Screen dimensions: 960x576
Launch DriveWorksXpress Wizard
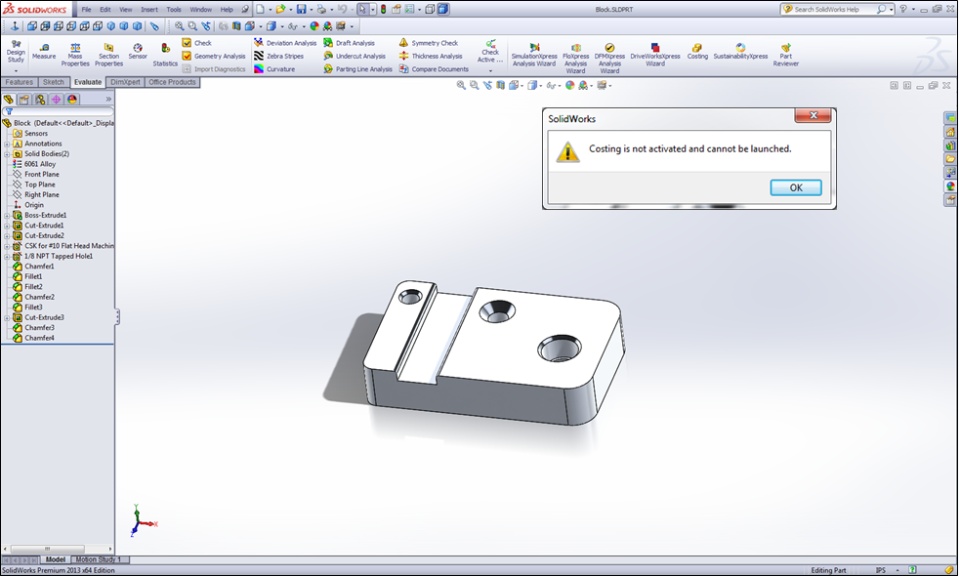pyautogui.click(x=655, y=55)
